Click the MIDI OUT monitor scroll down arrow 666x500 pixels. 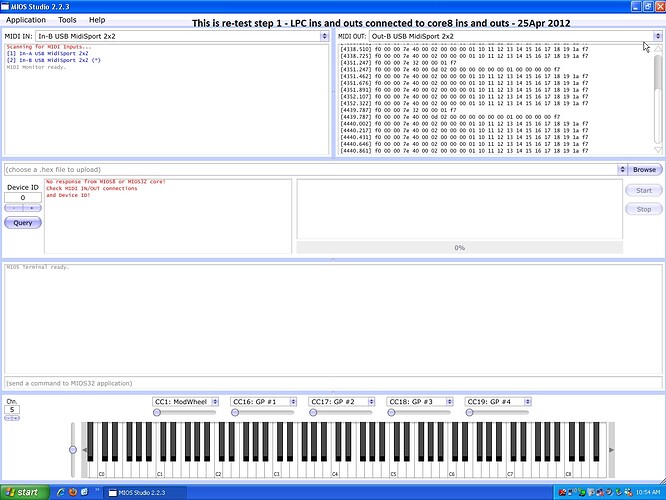tap(658, 150)
